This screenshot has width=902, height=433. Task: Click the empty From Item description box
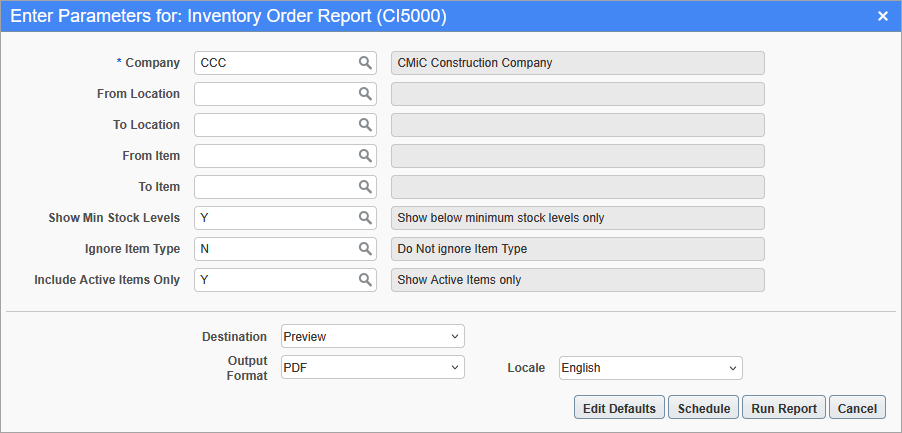[x=578, y=156]
